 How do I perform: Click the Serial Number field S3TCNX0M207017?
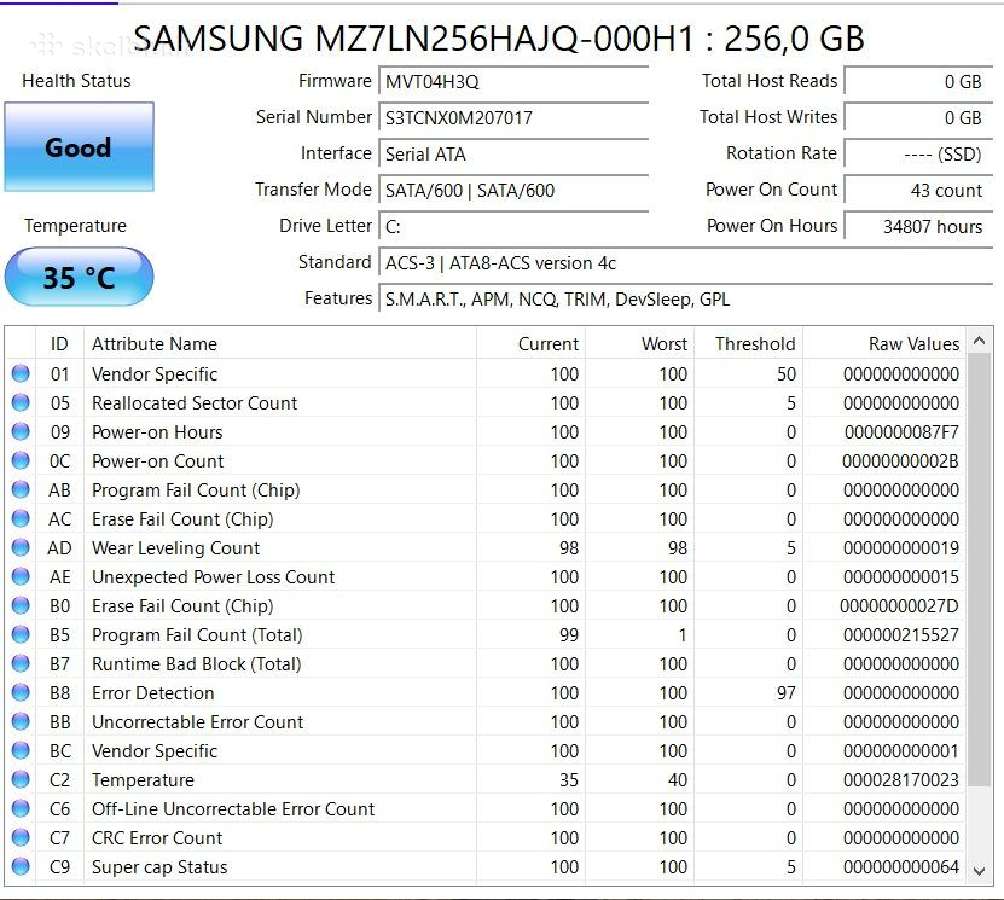tap(514, 118)
